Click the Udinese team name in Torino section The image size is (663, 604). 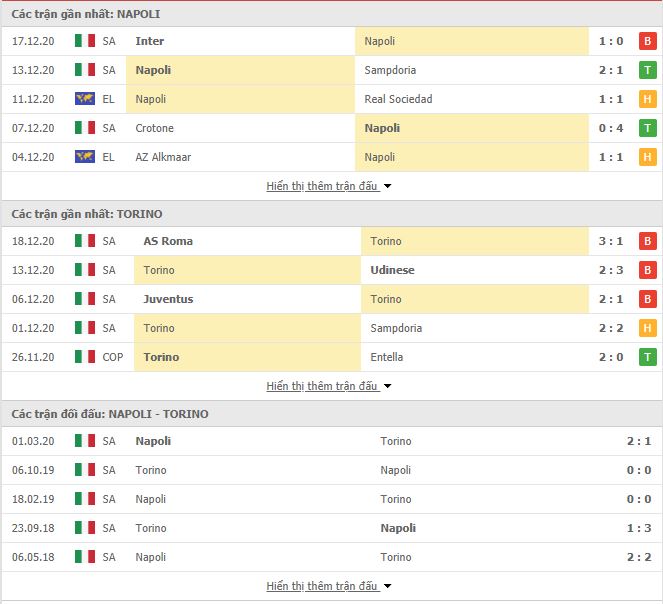tap(392, 270)
